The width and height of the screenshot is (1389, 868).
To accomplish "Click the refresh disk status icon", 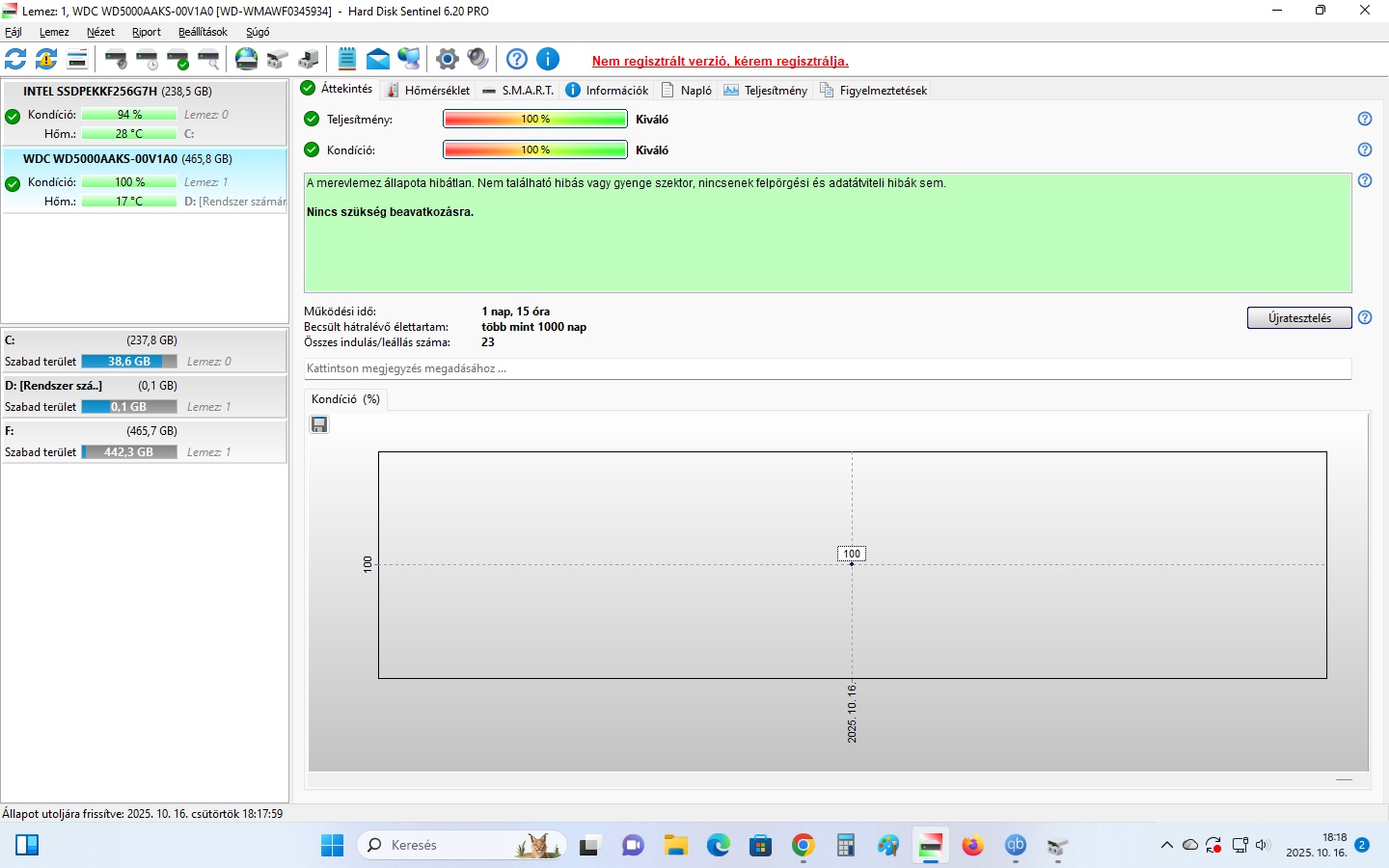I will click(x=15, y=59).
